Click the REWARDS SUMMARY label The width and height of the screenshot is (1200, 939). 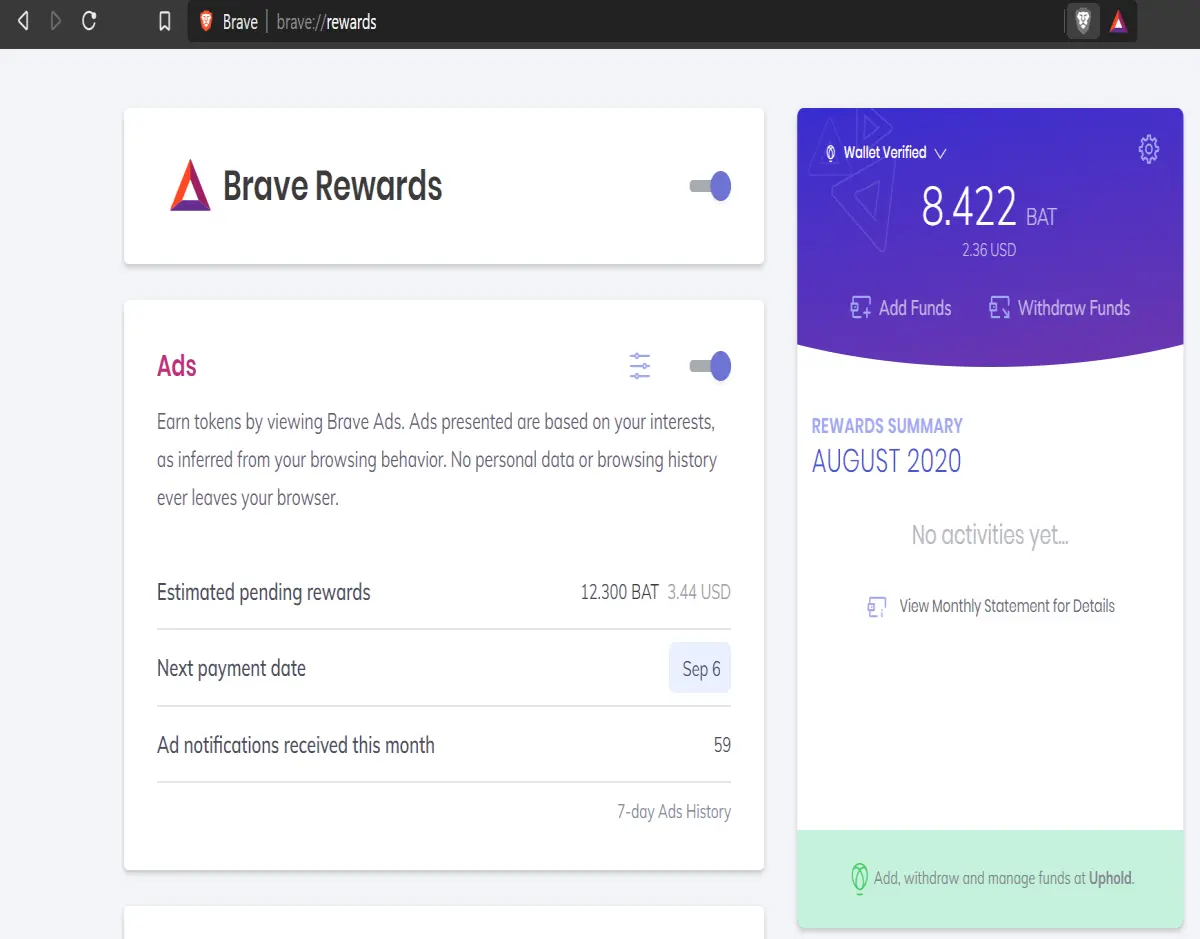[x=887, y=426]
